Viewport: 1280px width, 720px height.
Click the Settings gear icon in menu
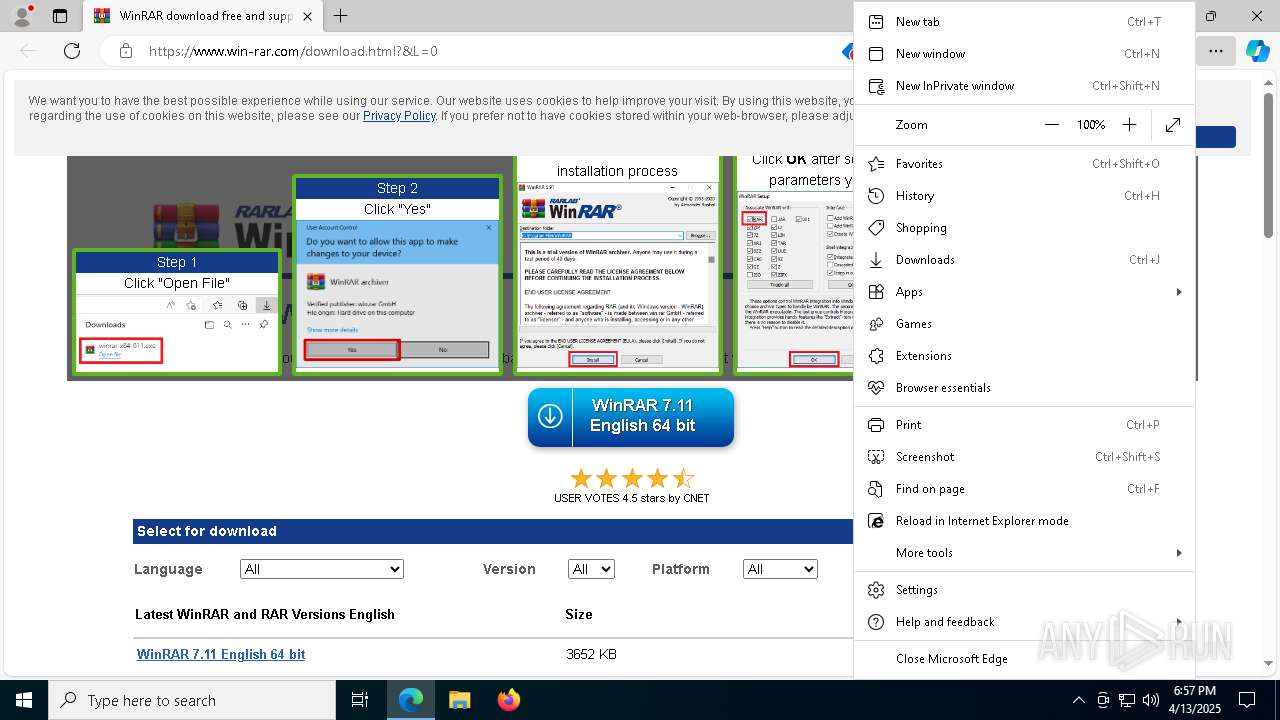[876, 590]
